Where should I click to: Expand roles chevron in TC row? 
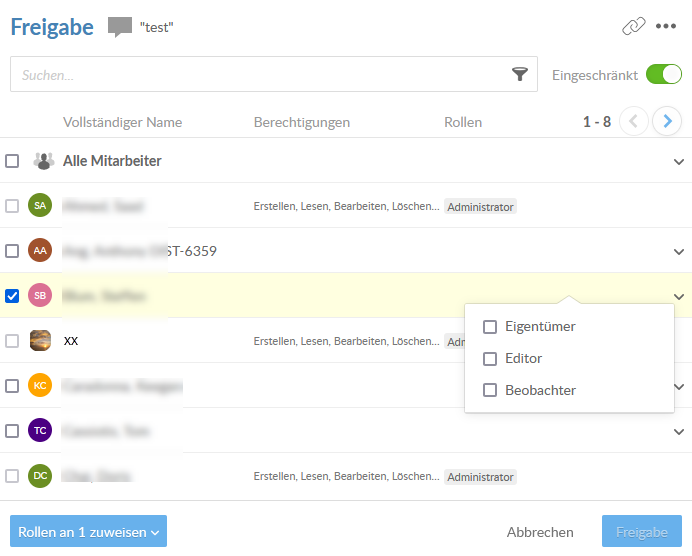pyautogui.click(x=679, y=432)
